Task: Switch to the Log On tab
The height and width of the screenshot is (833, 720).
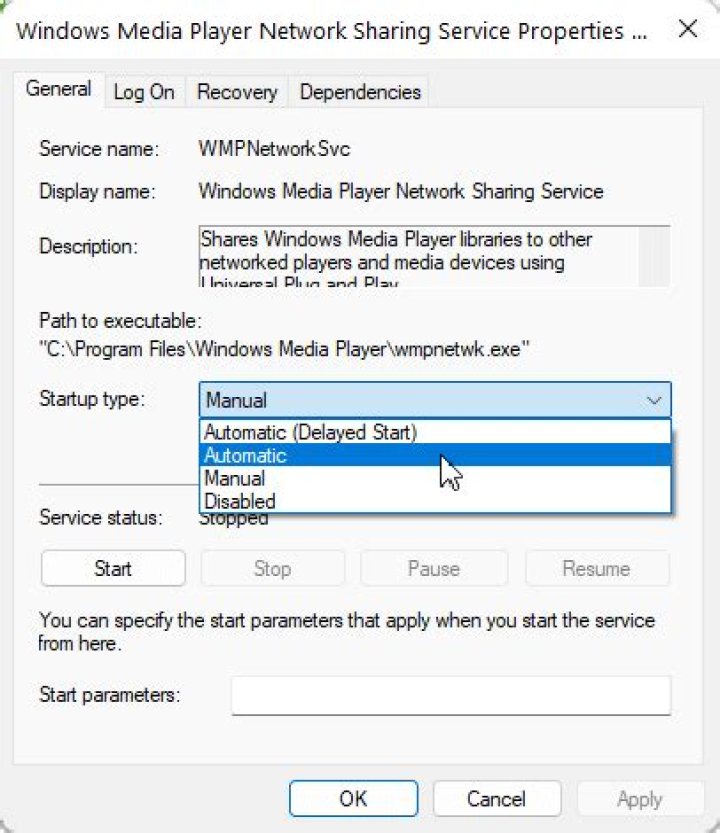Action: (143, 92)
